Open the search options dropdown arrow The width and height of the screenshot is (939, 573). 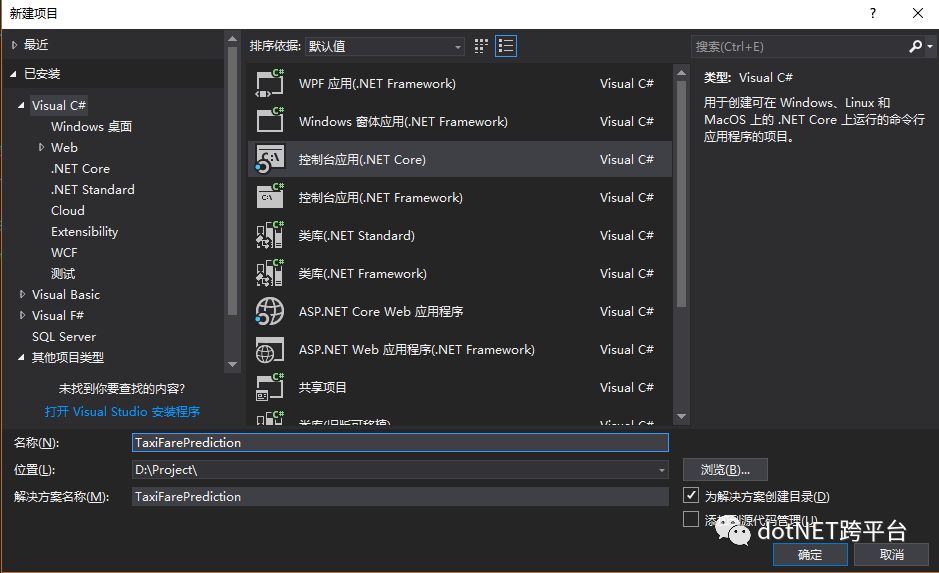(x=929, y=46)
